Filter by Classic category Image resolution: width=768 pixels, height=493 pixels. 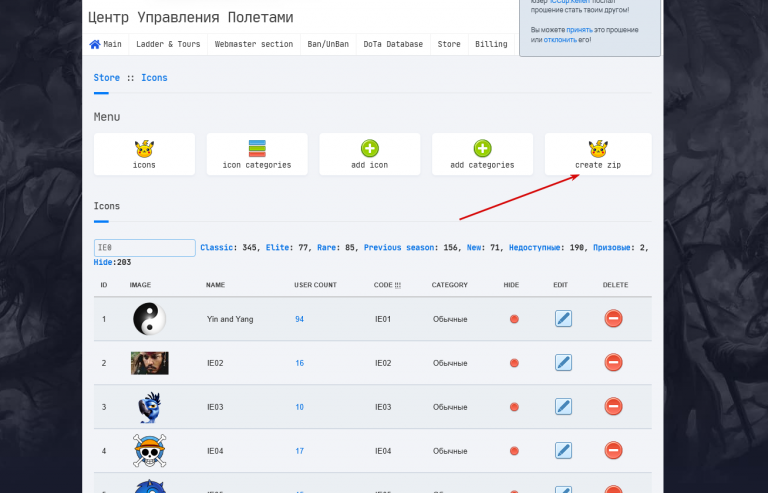(216, 248)
